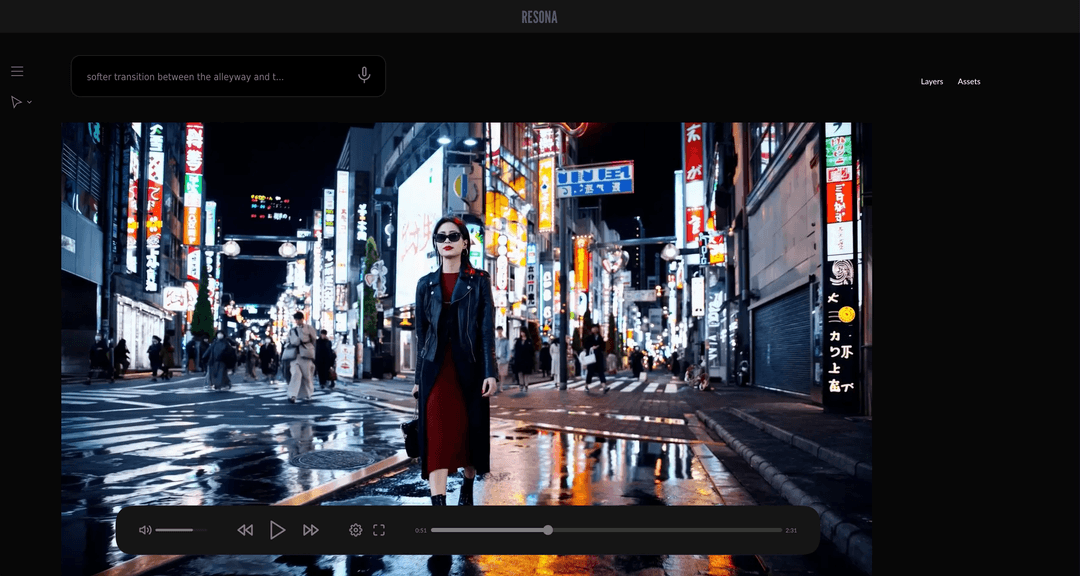Open the hamburger menu

click(17, 71)
